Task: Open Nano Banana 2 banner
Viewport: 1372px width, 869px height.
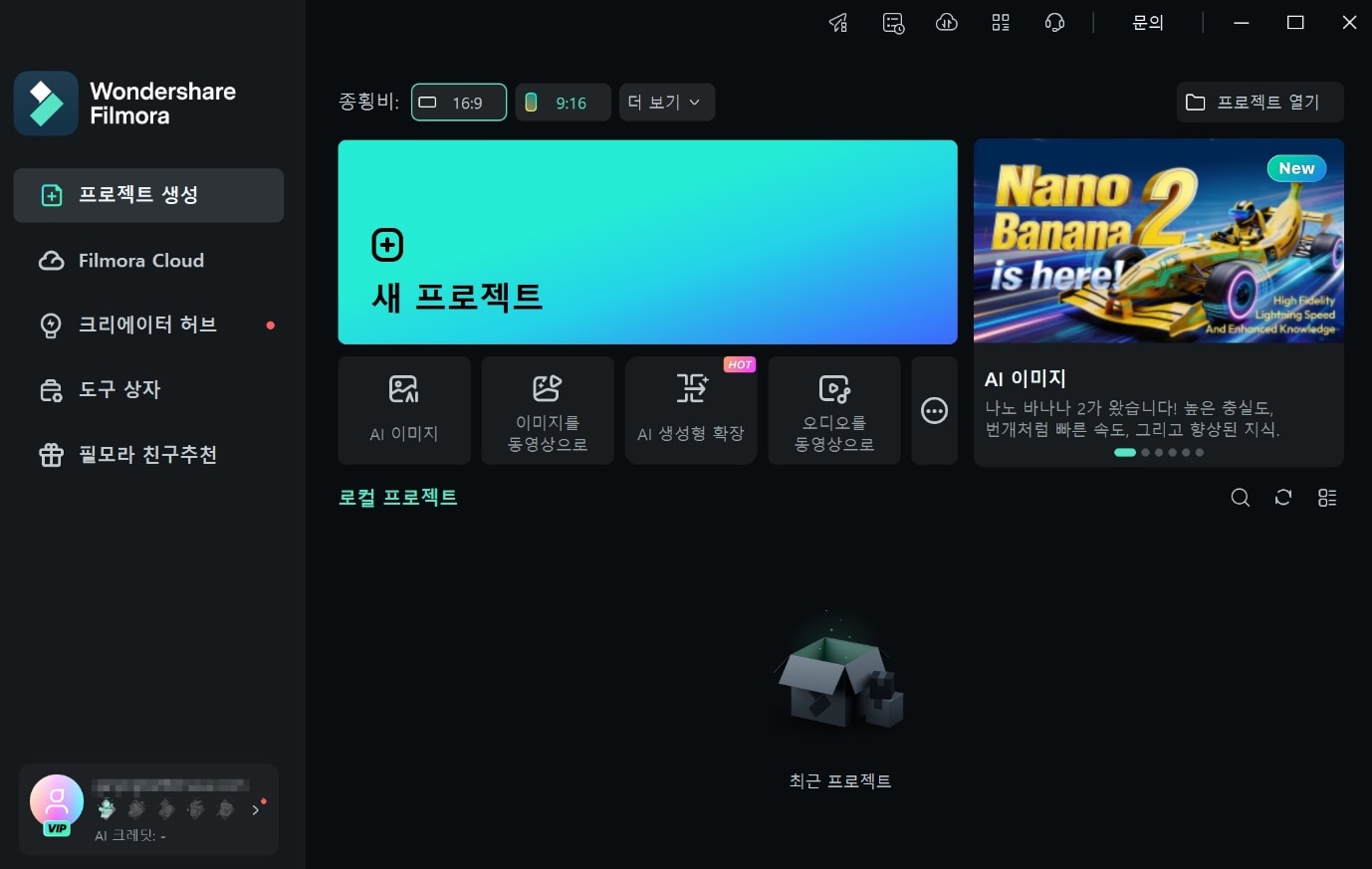Action: pyautogui.click(x=1159, y=241)
